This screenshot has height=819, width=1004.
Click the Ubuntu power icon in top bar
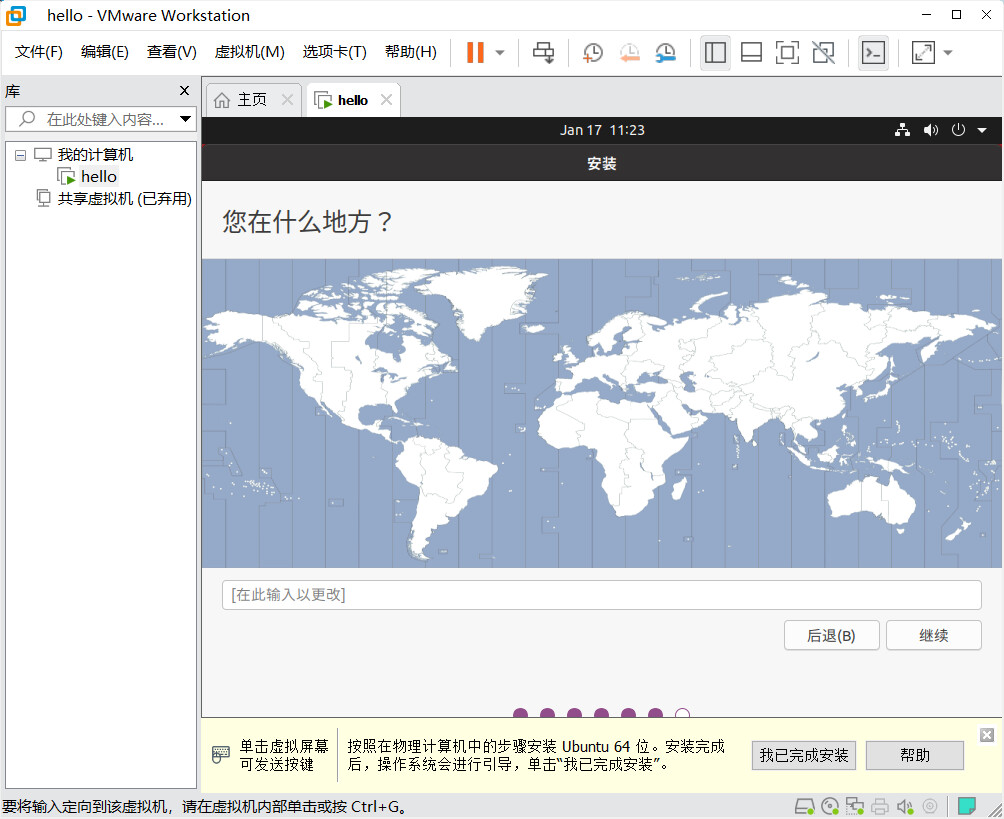[x=958, y=130]
